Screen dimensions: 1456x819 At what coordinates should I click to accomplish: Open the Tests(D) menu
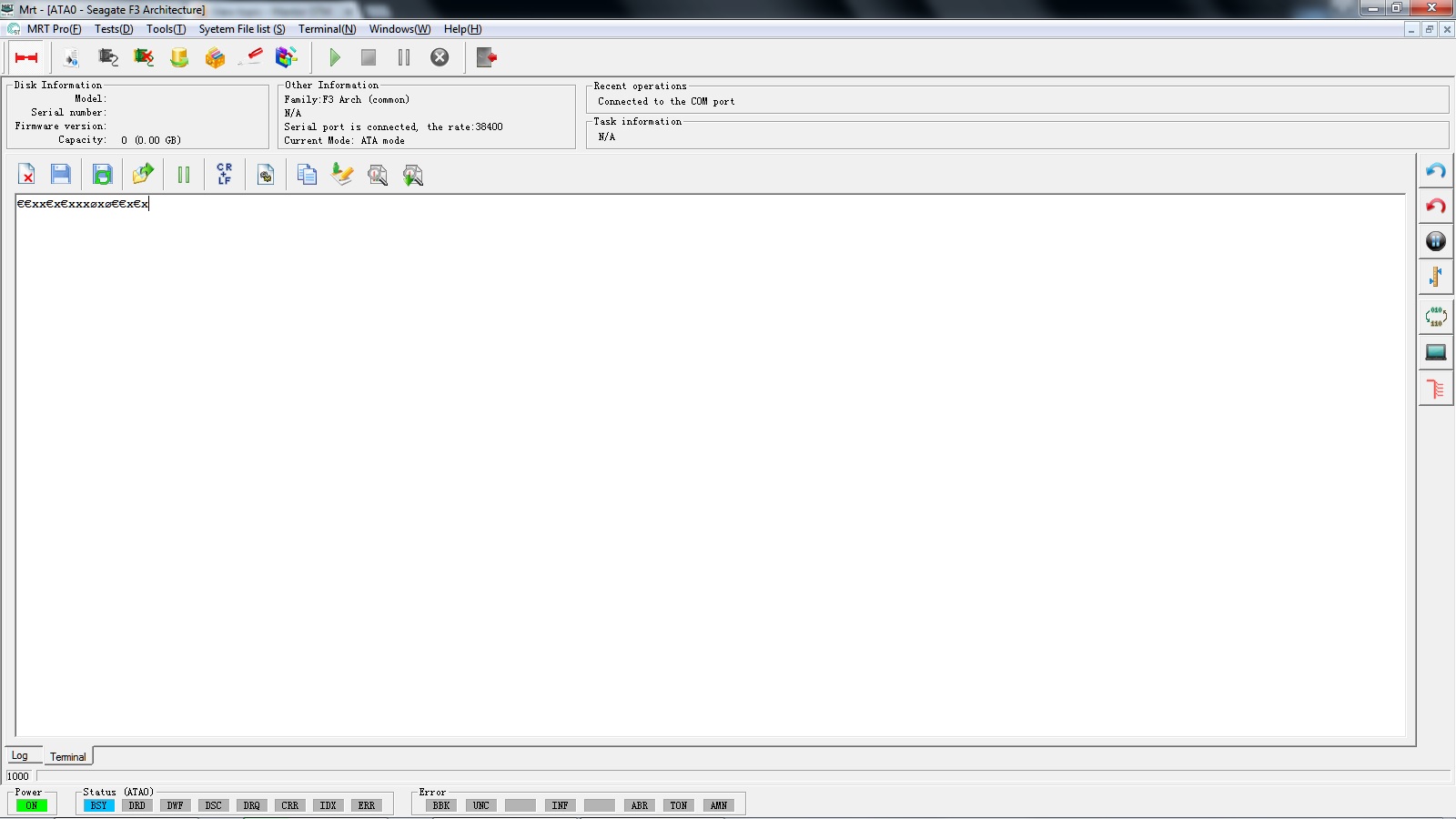point(114,29)
